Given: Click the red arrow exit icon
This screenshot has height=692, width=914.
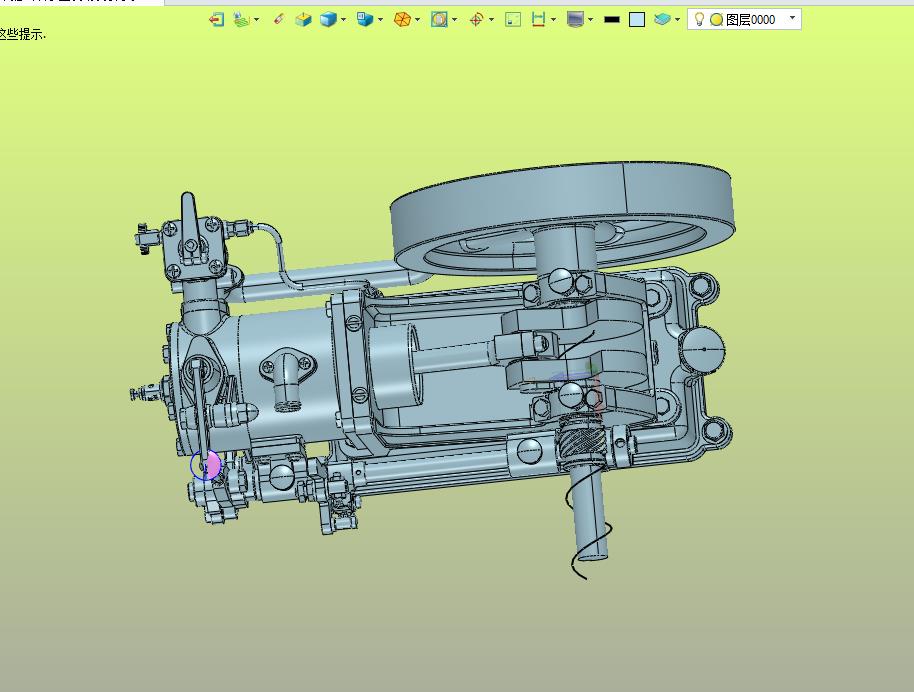Looking at the screenshot, I should (216, 20).
